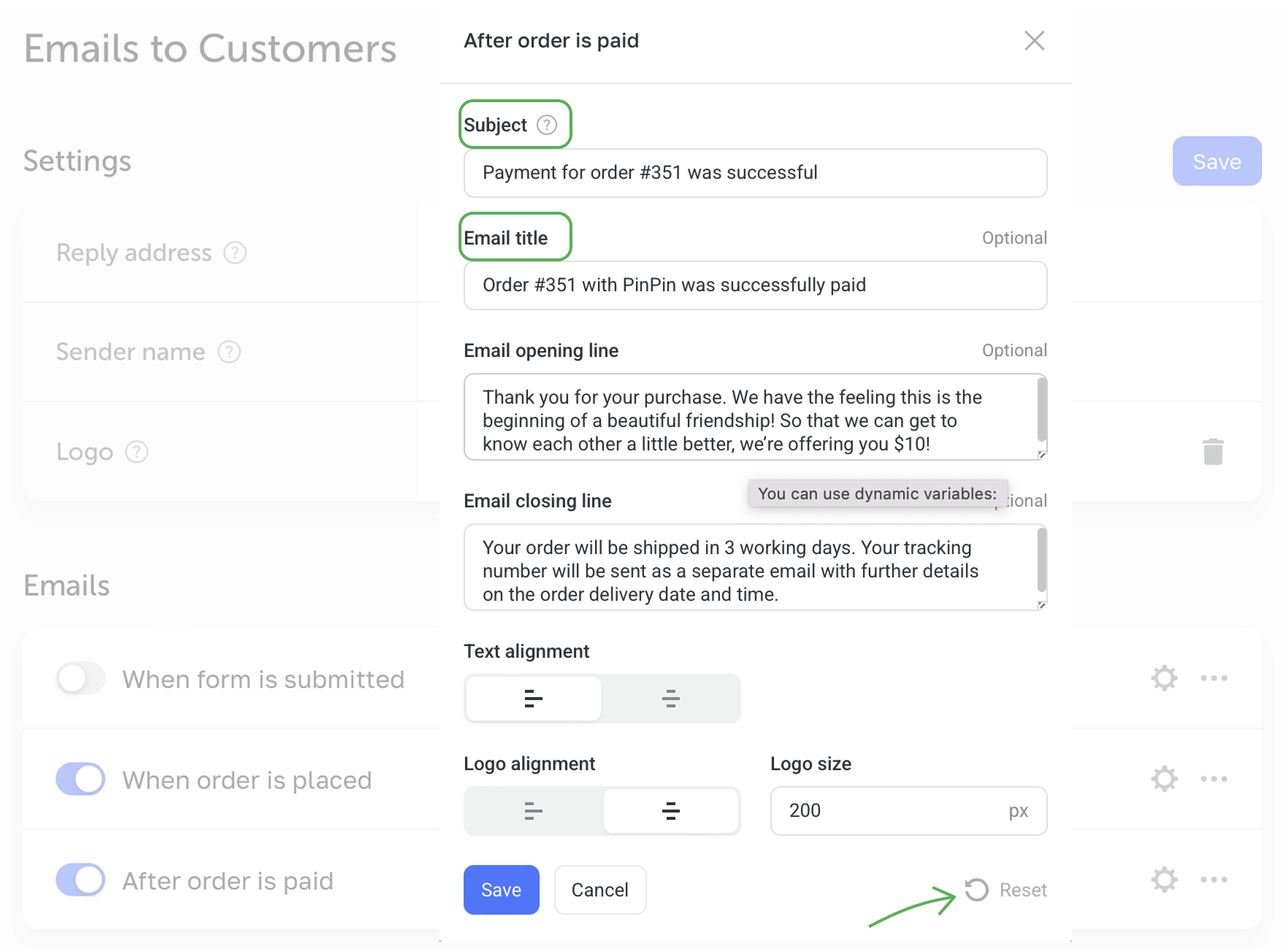The width and height of the screenshot is (1288, 949).
Task: Delete logo with trash icon
Action: (x=1213, y=452)
